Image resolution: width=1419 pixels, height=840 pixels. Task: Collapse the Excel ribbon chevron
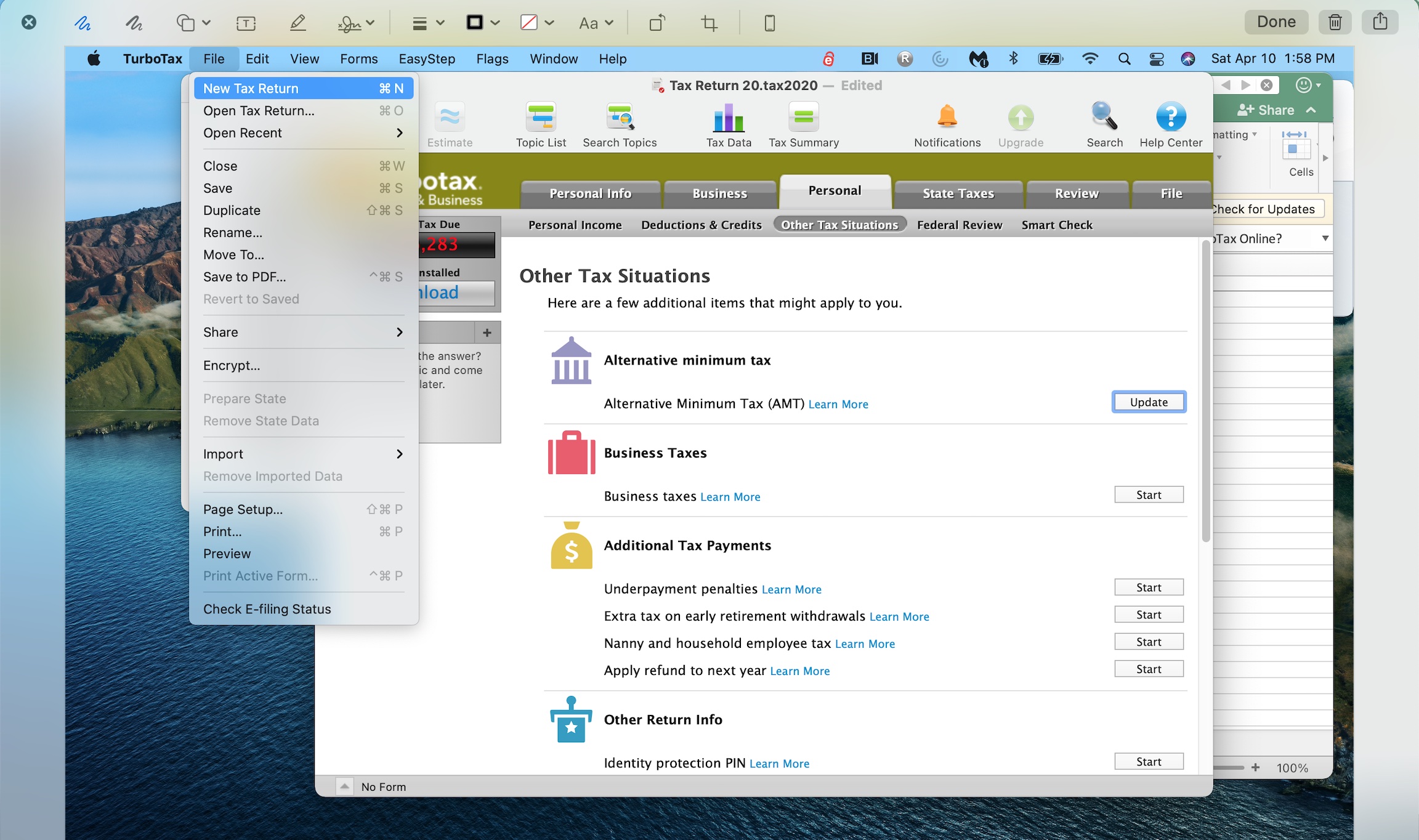pyautogui.click(x=1311, y=110)
